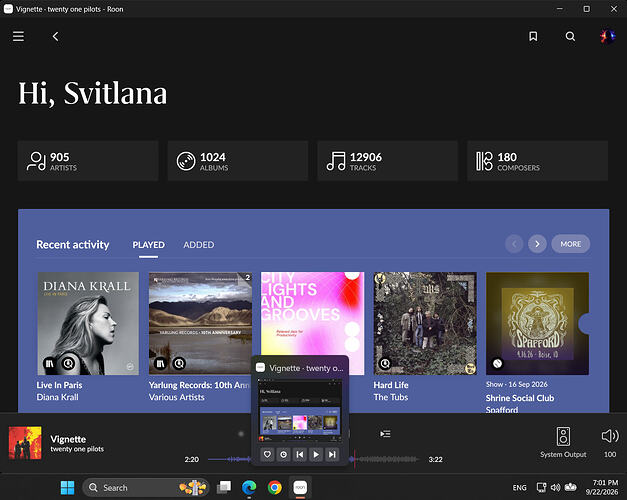
Task: Launch Microsoft Edge from taskbar
Action: pos(249,488)
